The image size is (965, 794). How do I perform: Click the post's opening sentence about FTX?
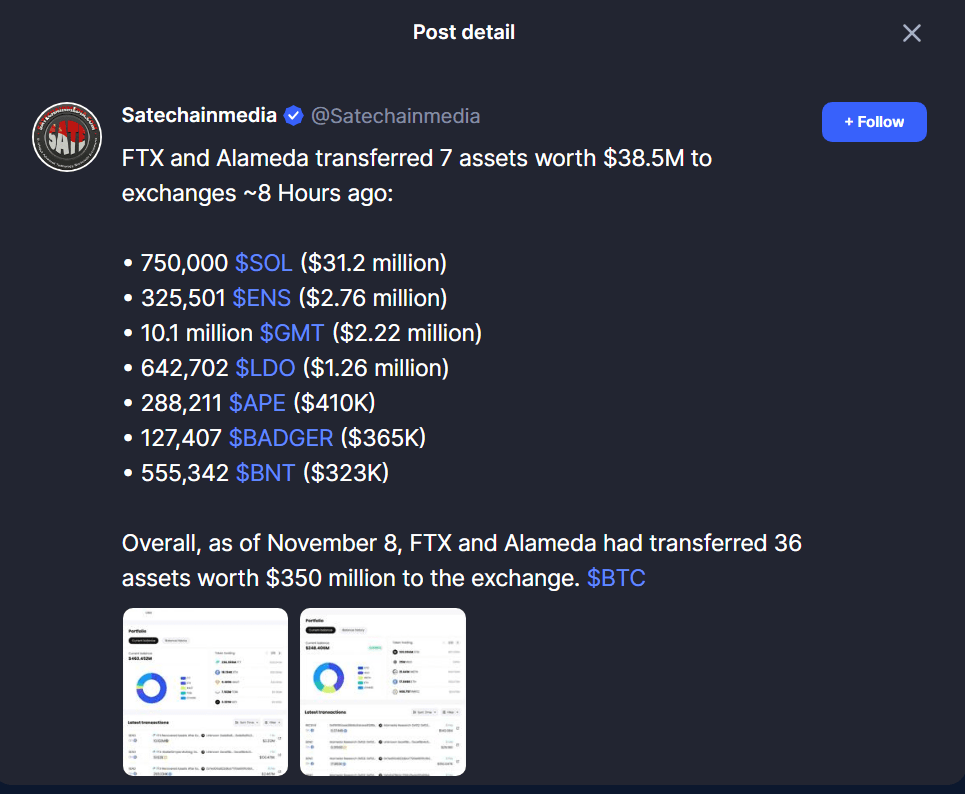[417, 175]
